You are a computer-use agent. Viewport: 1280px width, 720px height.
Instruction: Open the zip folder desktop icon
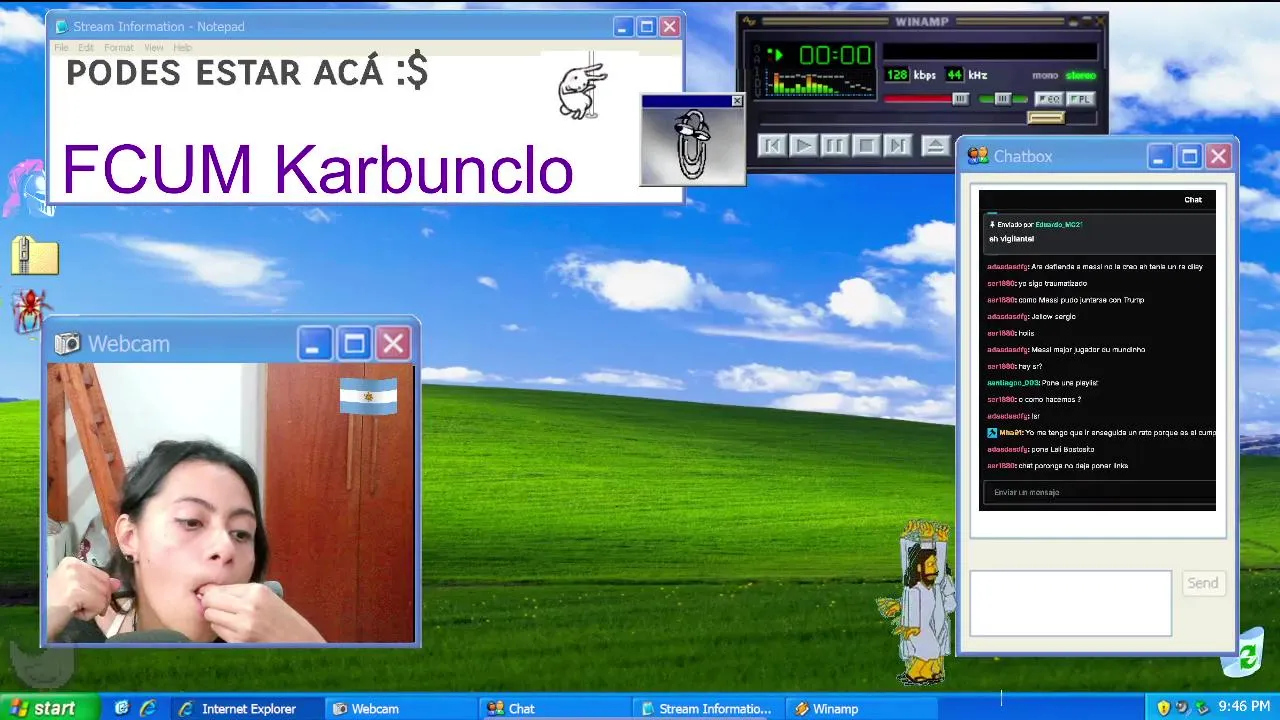point(35,256)
